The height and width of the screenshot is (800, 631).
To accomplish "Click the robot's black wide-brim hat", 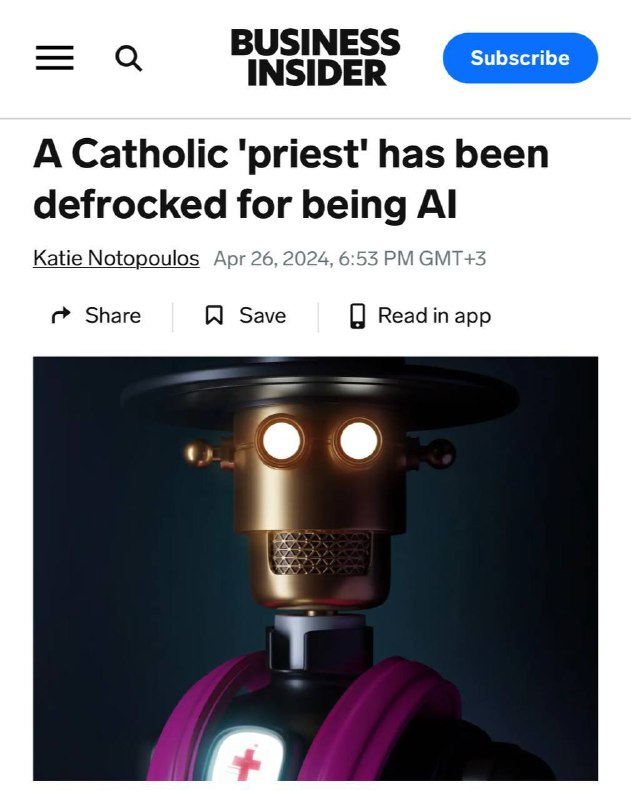I will point(319,390).
